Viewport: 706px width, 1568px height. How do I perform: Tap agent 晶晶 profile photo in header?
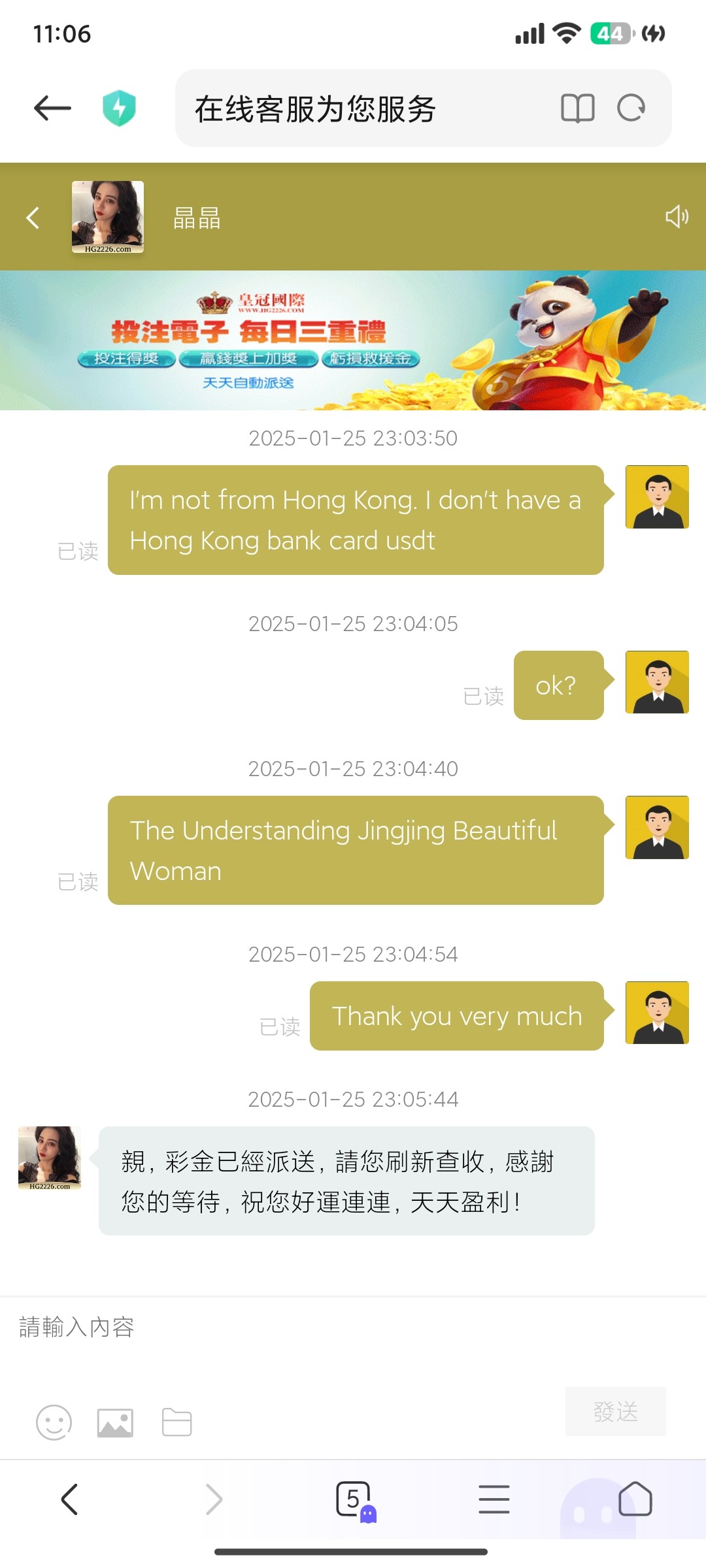pos(108,217)
